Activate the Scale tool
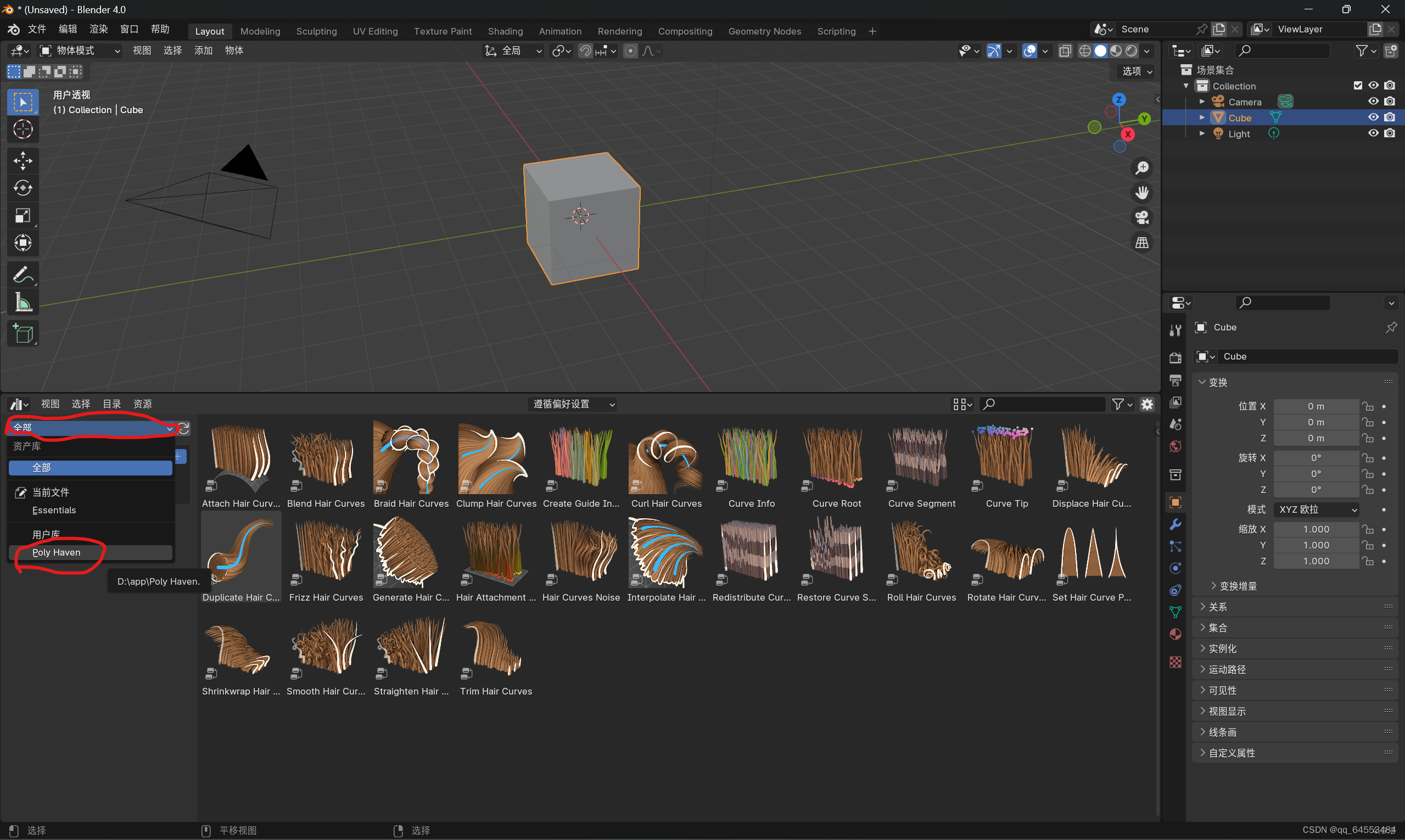 pyautogui.click(x=23, y=216)
